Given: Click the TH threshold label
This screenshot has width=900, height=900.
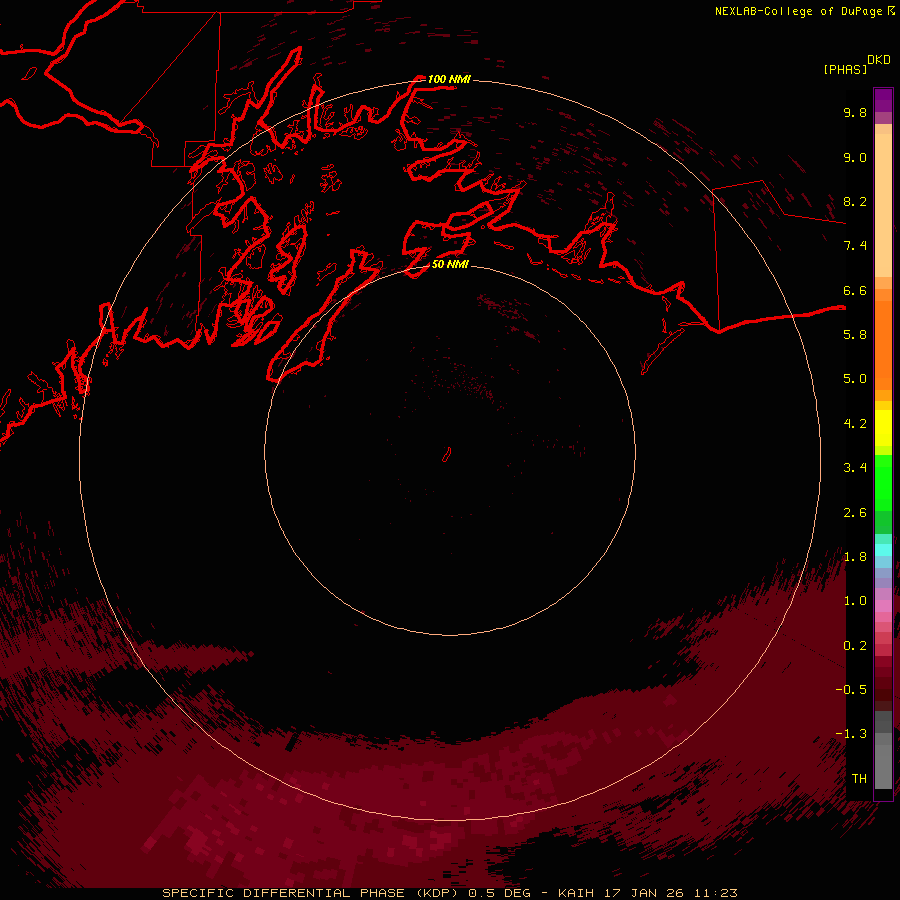Looking at the screenshot, I should 859,779.
